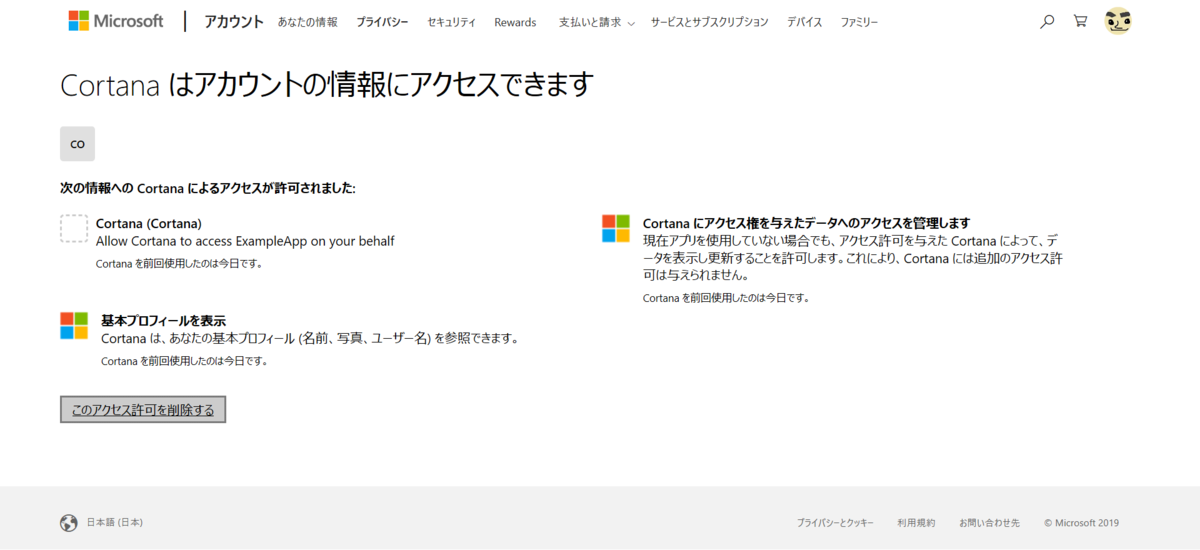Click '次の情報への Cortana によるアクセスが許可されました:' text
The height and width of the screenshot is (550, 1200).
pyautogui.click(x=208, y=188)
